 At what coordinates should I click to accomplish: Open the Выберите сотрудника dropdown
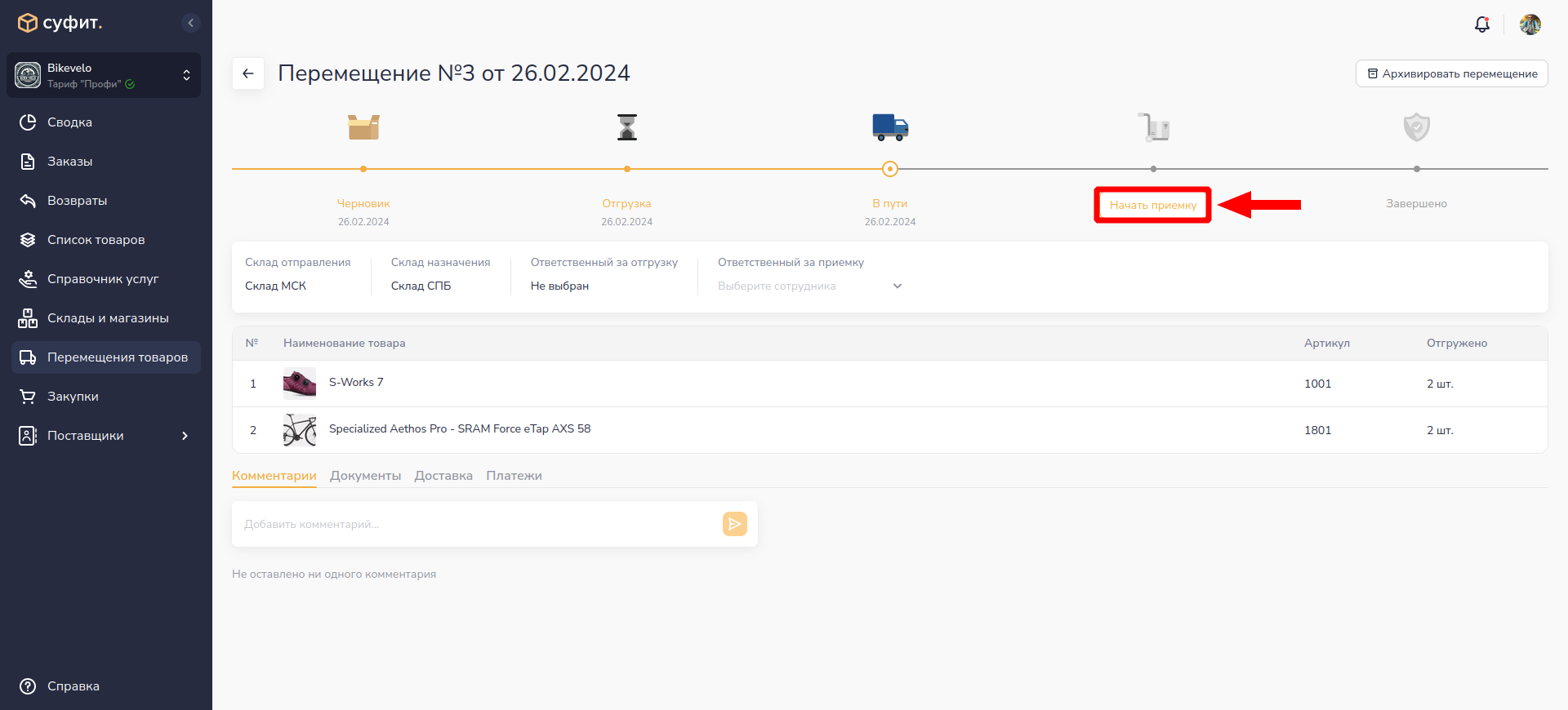[810, 286]
